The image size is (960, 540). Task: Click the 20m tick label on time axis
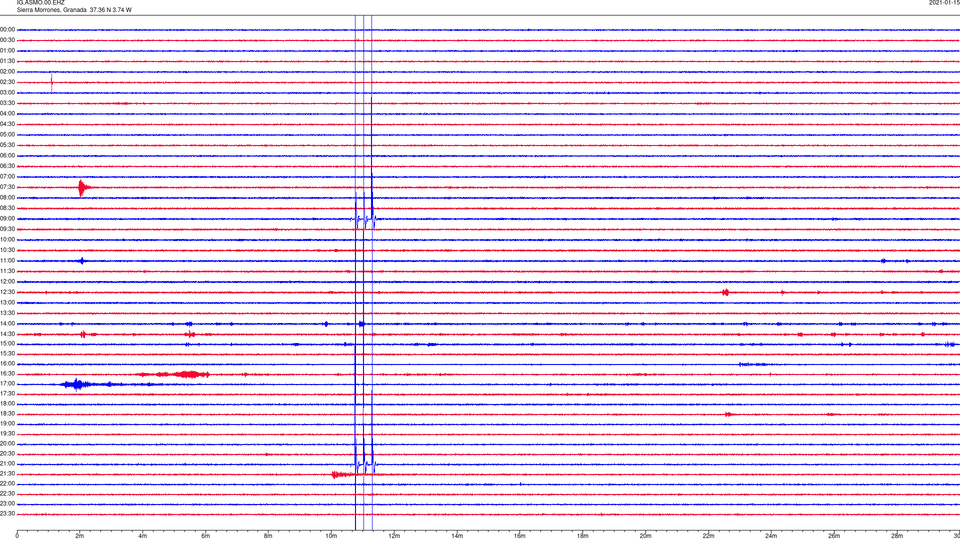pos(645,536)
